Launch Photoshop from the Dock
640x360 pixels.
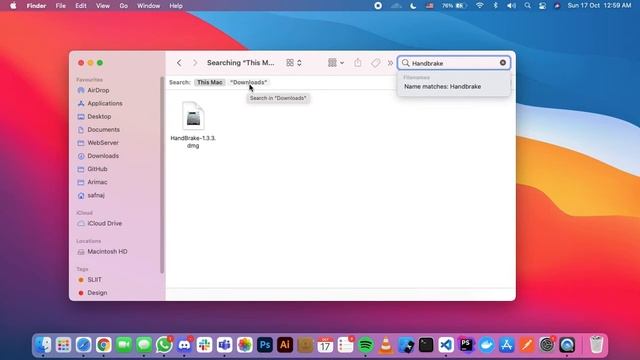pyautogui.click(x=265, y=345)
